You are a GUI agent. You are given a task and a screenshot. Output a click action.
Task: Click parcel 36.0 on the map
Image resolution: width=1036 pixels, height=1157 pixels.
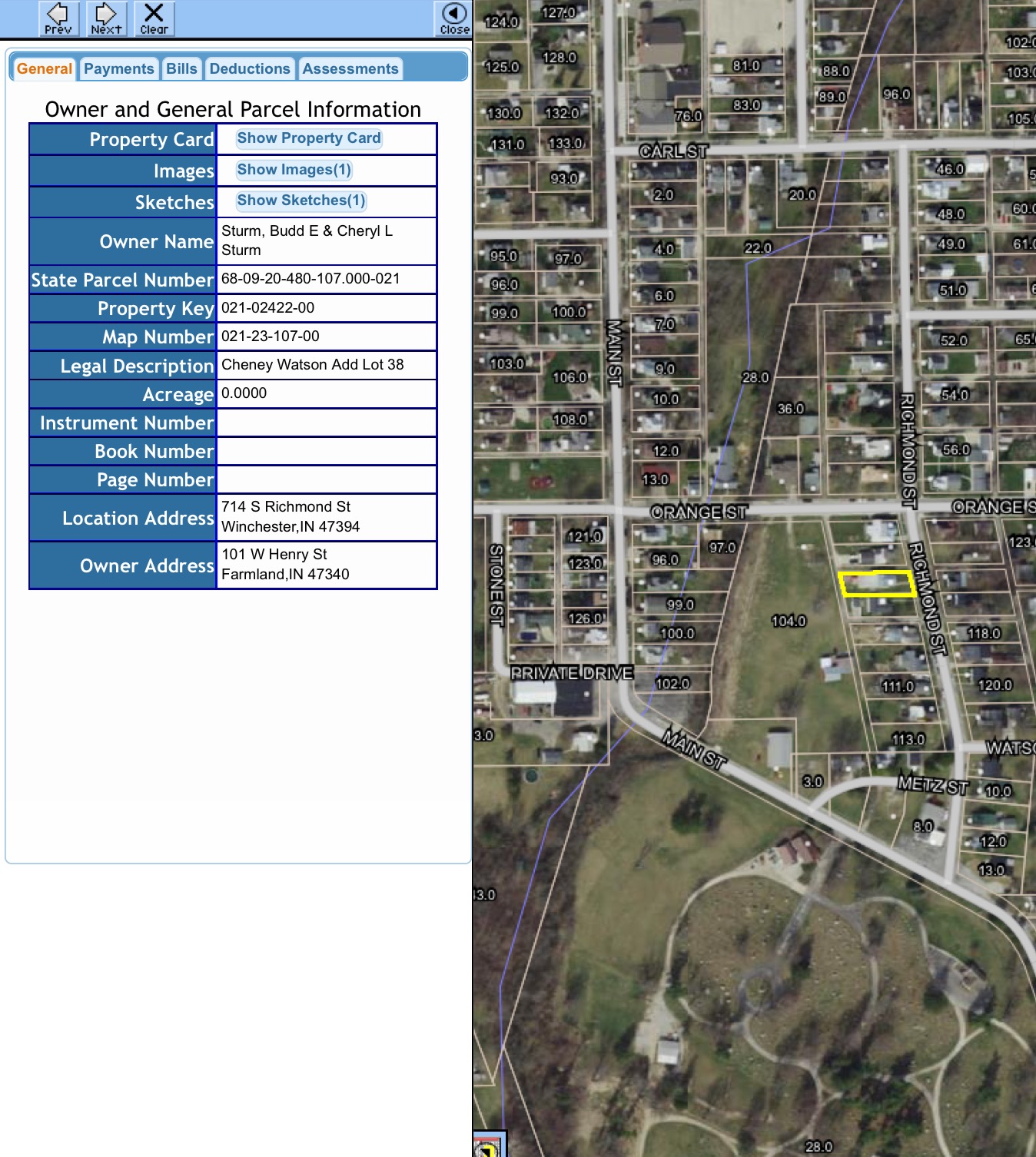pos(790,409)
